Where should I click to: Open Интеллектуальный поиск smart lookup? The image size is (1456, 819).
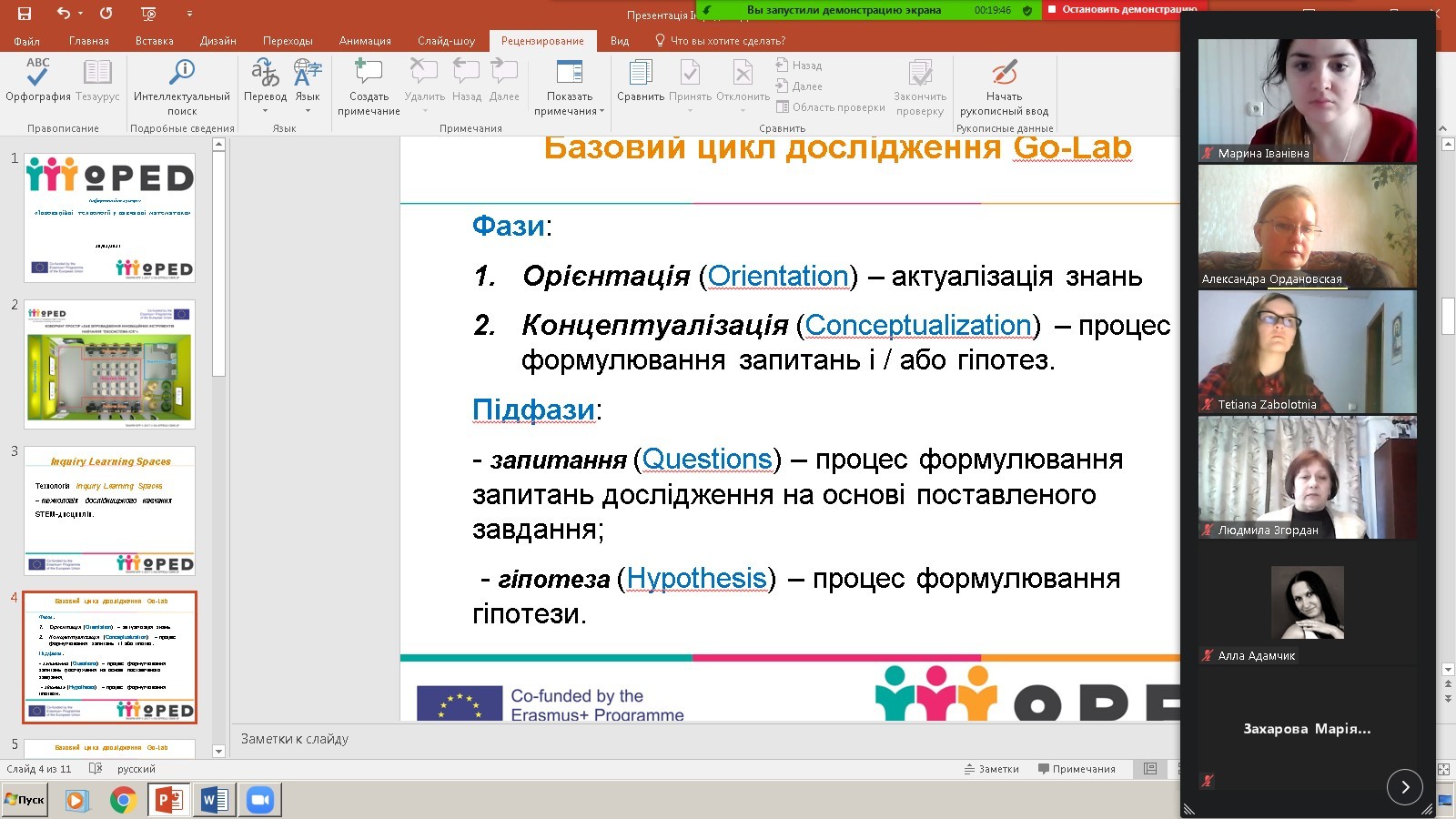coord(182,80)
